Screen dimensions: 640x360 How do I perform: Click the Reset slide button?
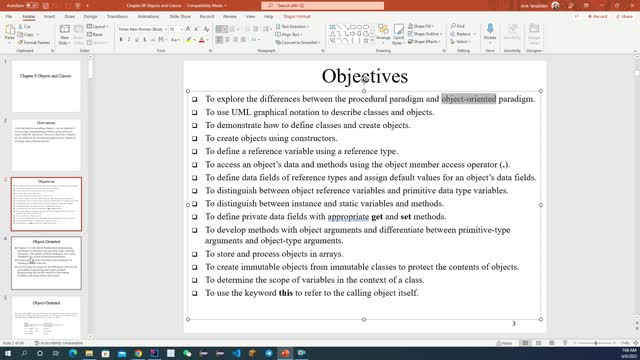click(x=95, y=35)
